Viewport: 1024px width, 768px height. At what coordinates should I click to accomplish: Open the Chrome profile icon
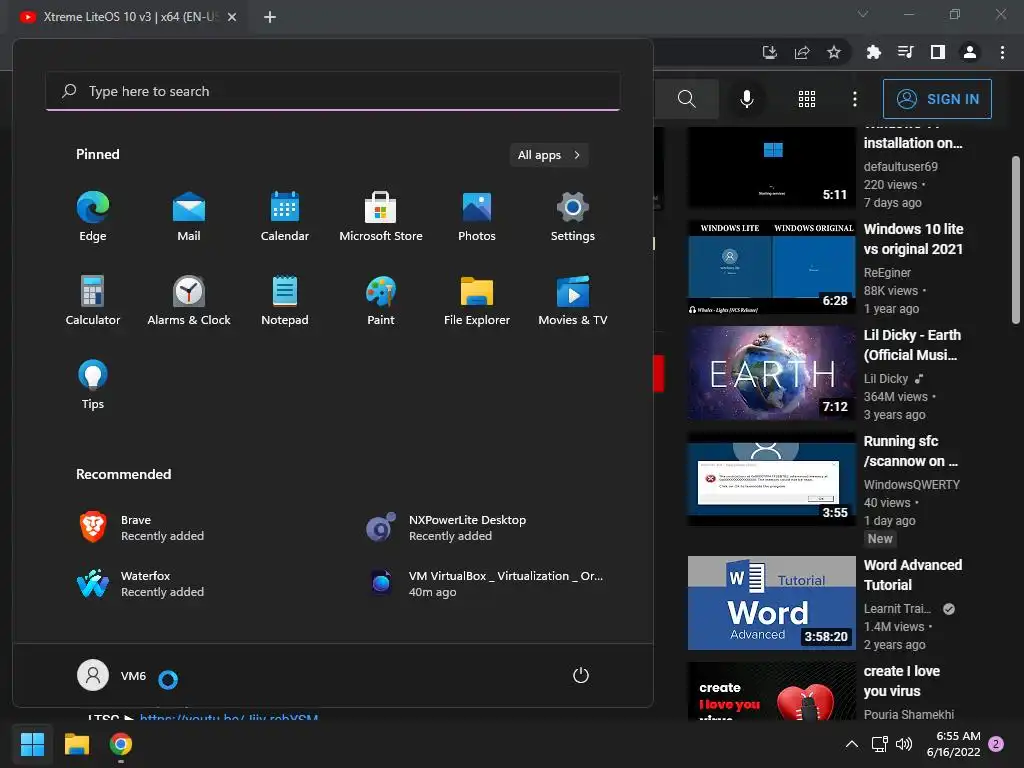pos(969,52)
